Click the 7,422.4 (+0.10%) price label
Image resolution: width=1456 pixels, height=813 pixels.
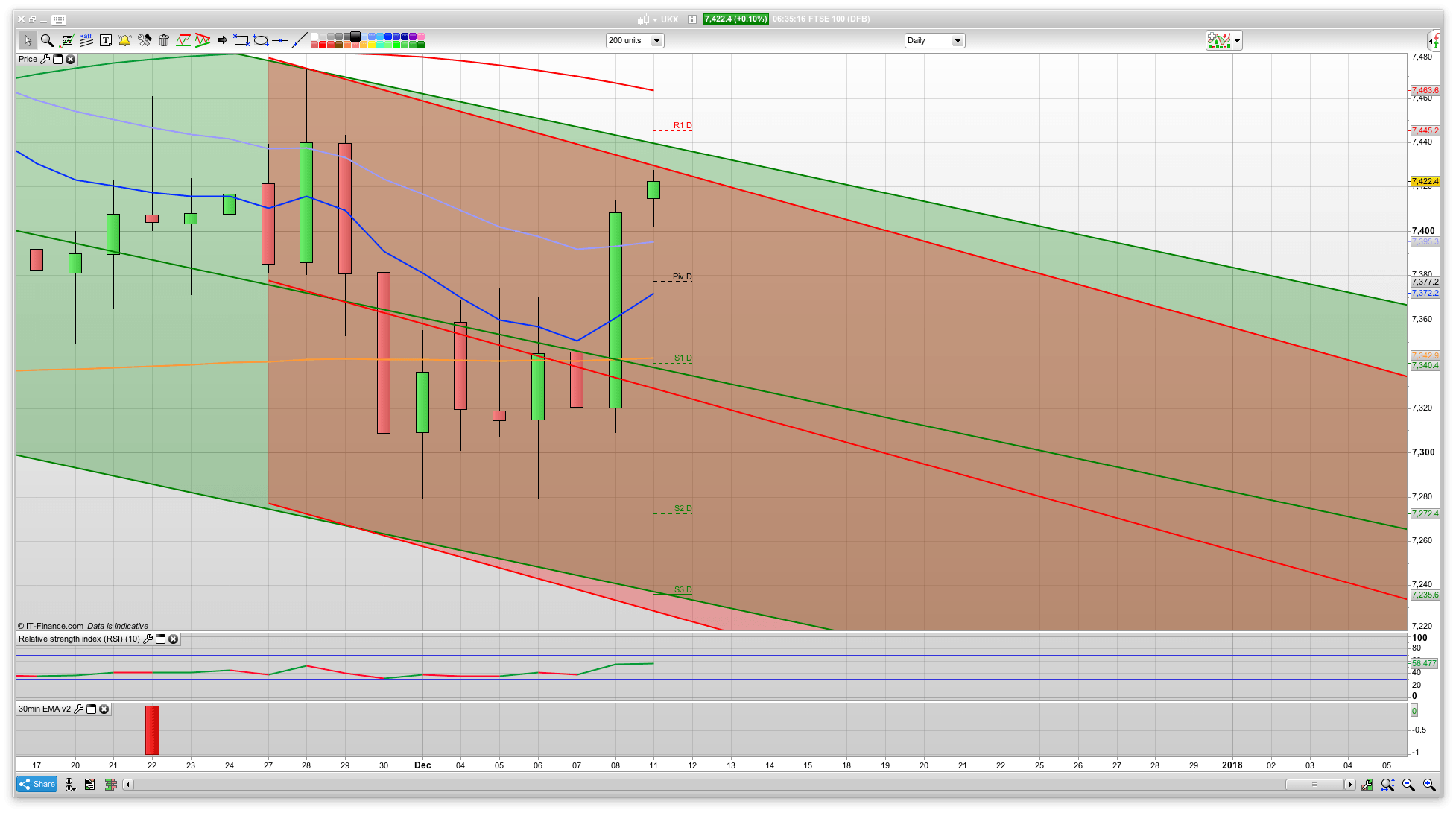tap(735, 19)
